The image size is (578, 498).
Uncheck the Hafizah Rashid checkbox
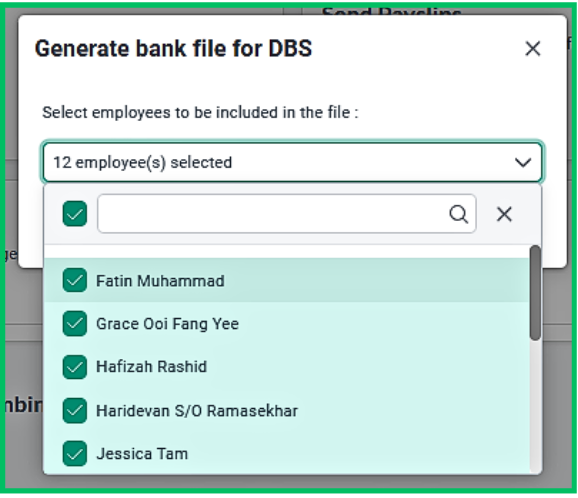click(75, 367)
